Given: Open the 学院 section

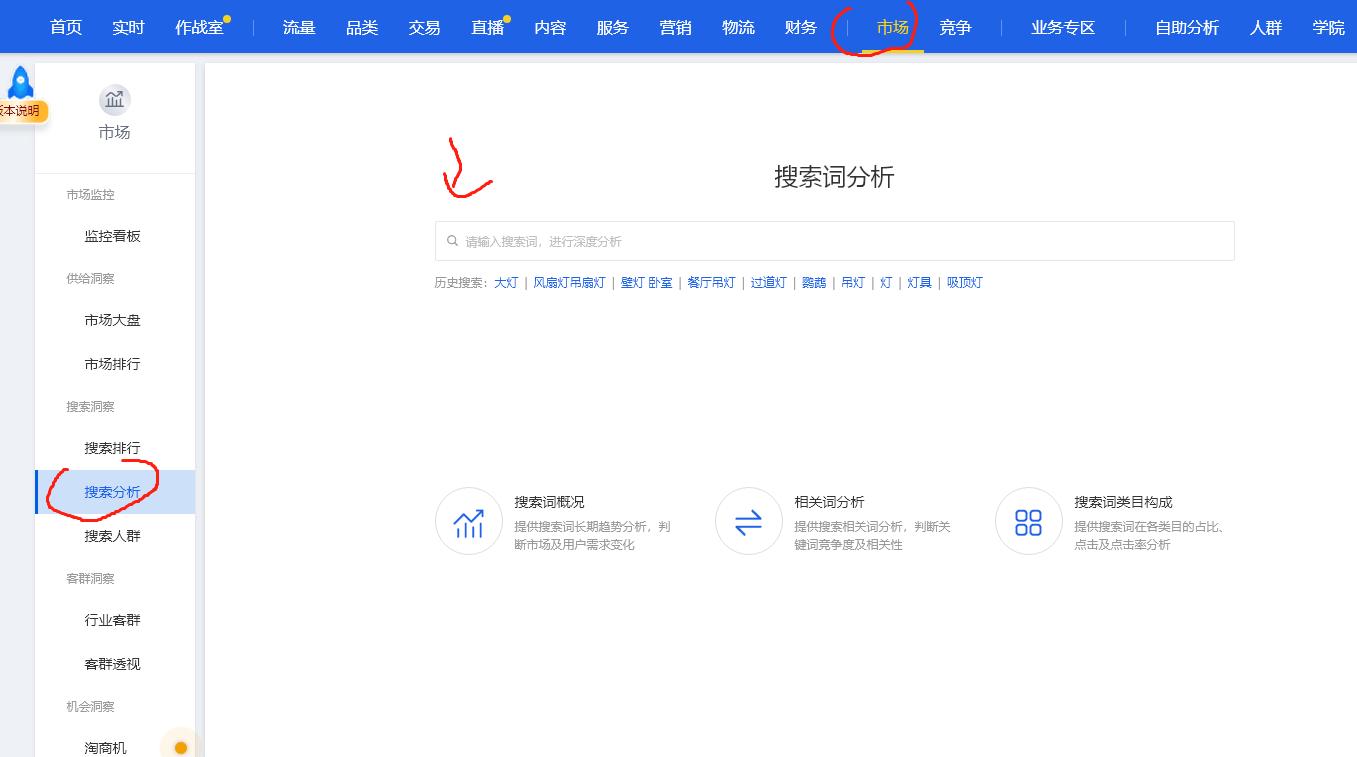Looking at the screenshot, I should coord(1329,27).
